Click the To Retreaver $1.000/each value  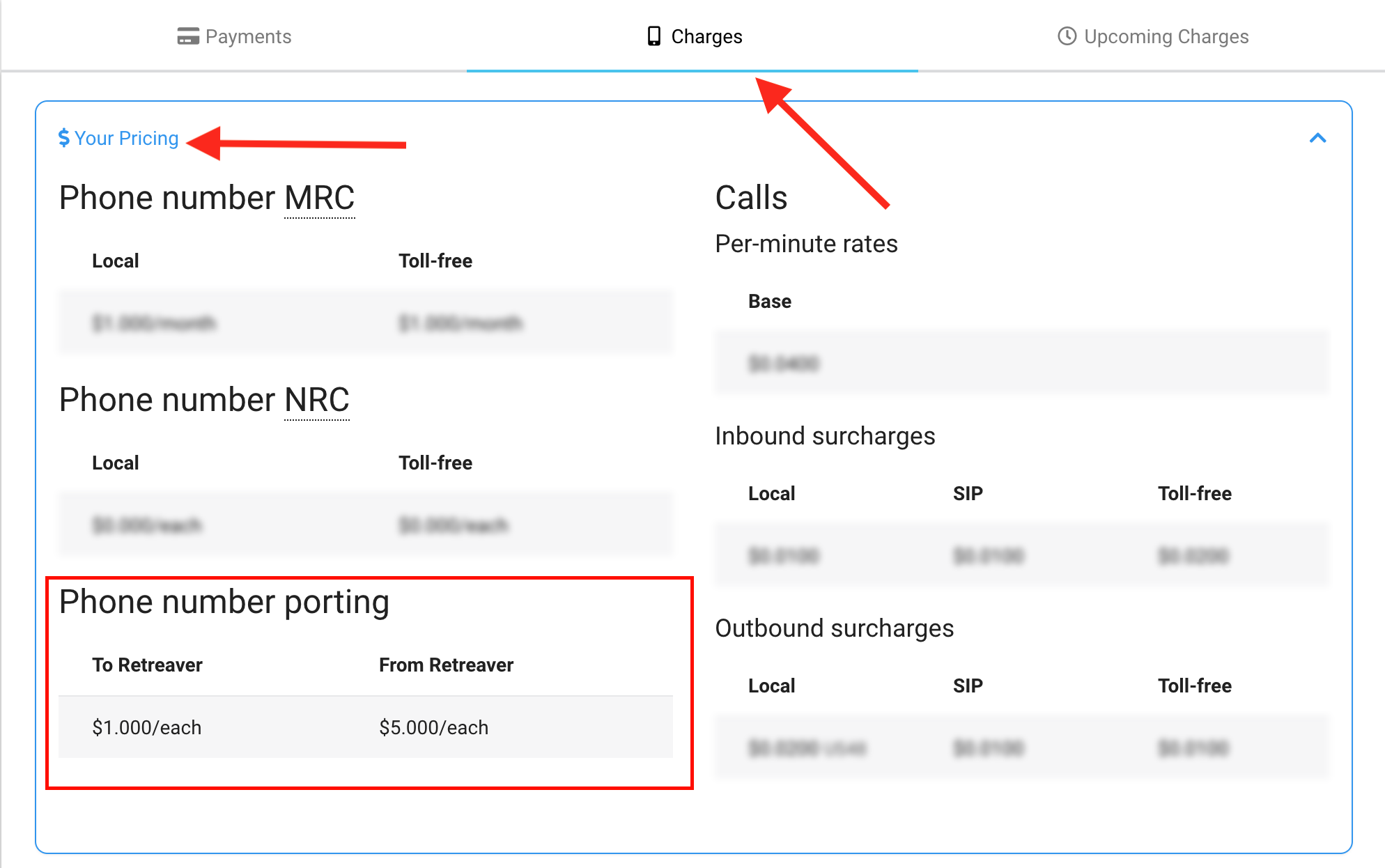pos(147,727)
